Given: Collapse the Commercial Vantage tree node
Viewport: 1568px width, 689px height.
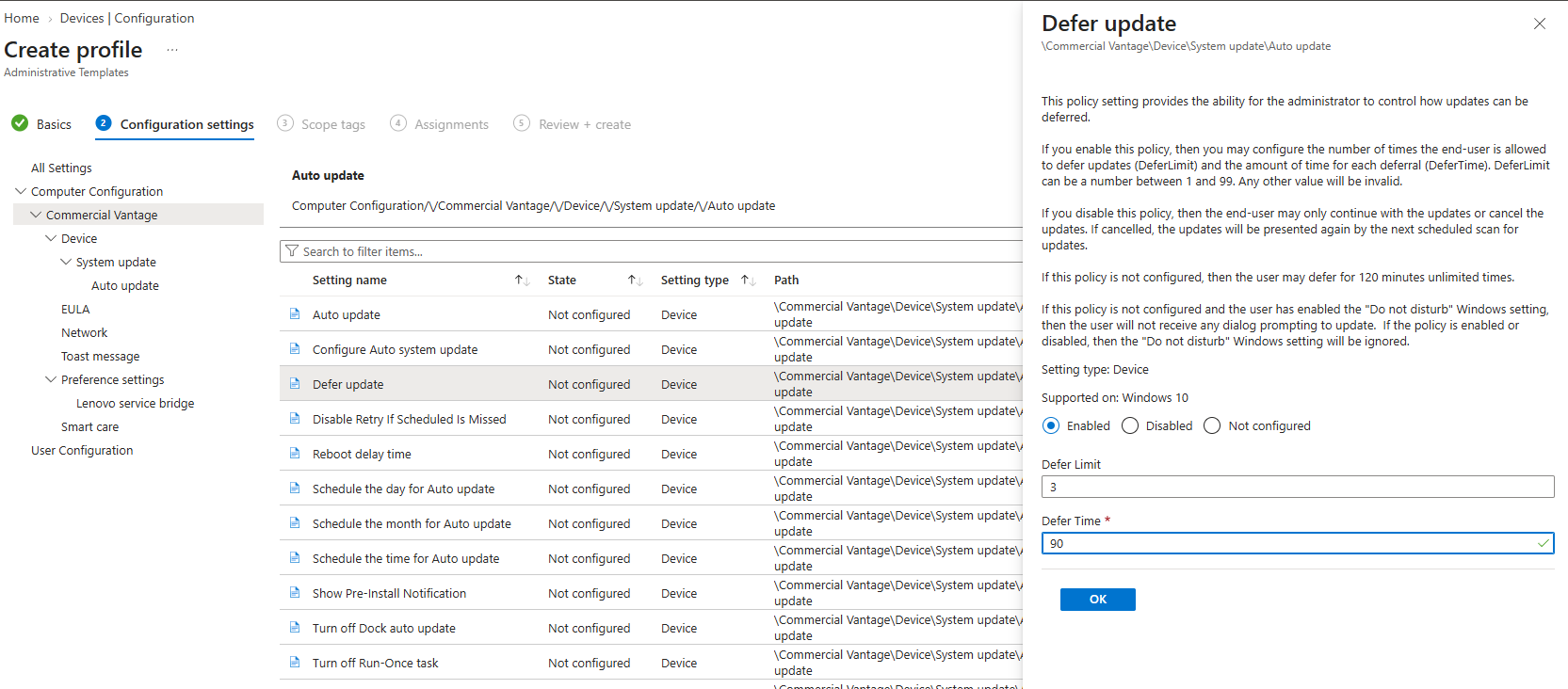Looking at the screenshot, I should [36, 215].
